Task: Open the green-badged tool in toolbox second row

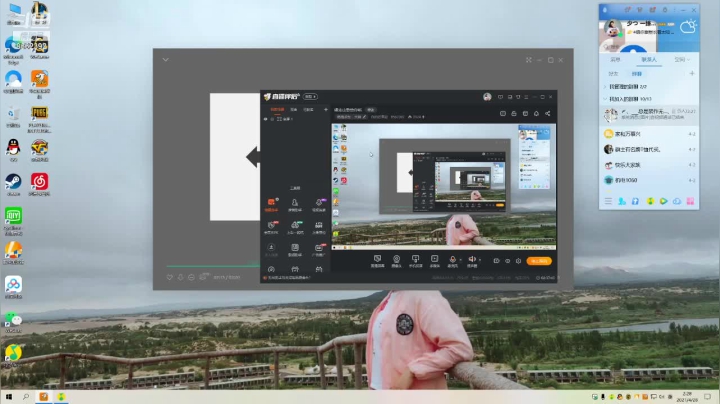Action: (x=295, y=227)
